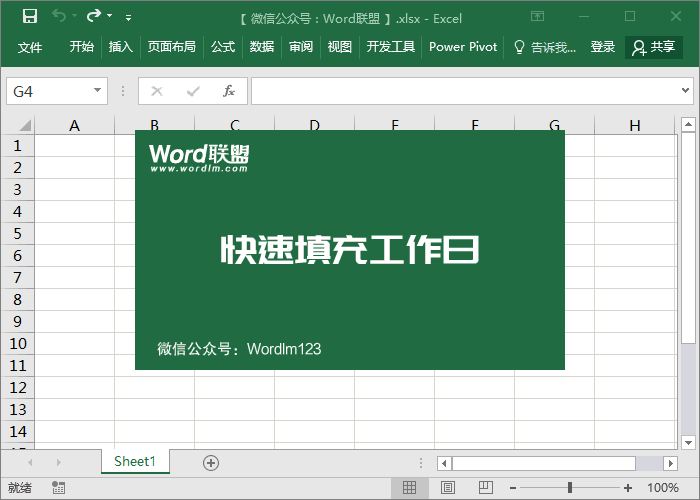This screenshot has width=700, height=500.
Task: Expand the formula bar chevron
Action: (685, 91)
